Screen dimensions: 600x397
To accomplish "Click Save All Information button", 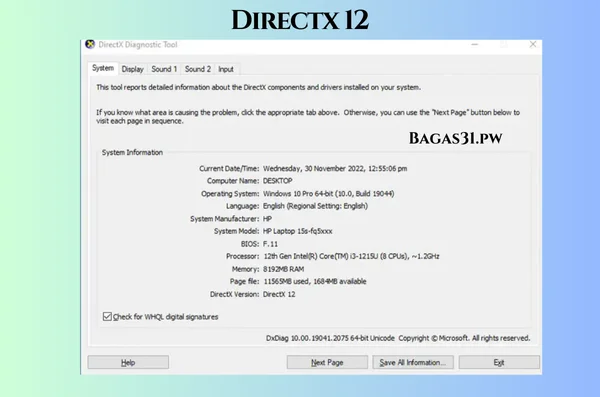I will [413, 362].
